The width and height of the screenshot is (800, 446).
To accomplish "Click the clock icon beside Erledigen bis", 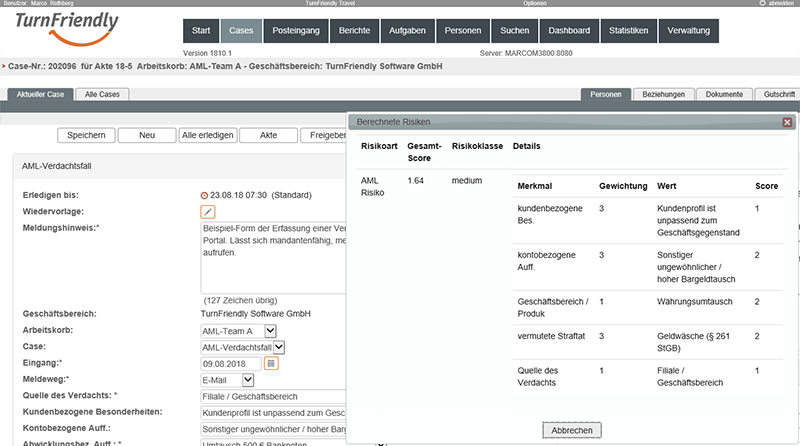I will [x=204, y=195].
